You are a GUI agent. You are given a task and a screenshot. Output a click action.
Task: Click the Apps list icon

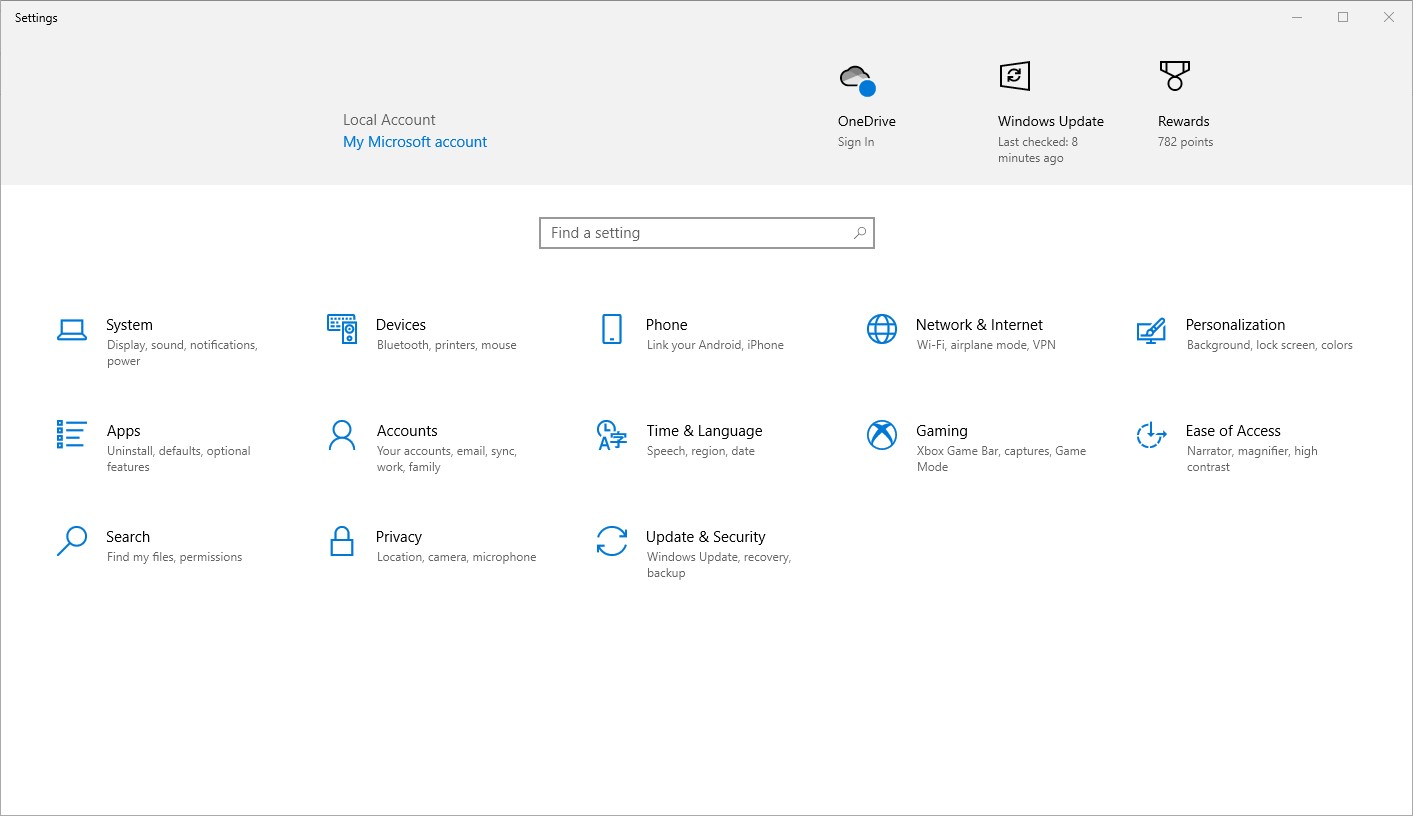click(x=72, y=435)
